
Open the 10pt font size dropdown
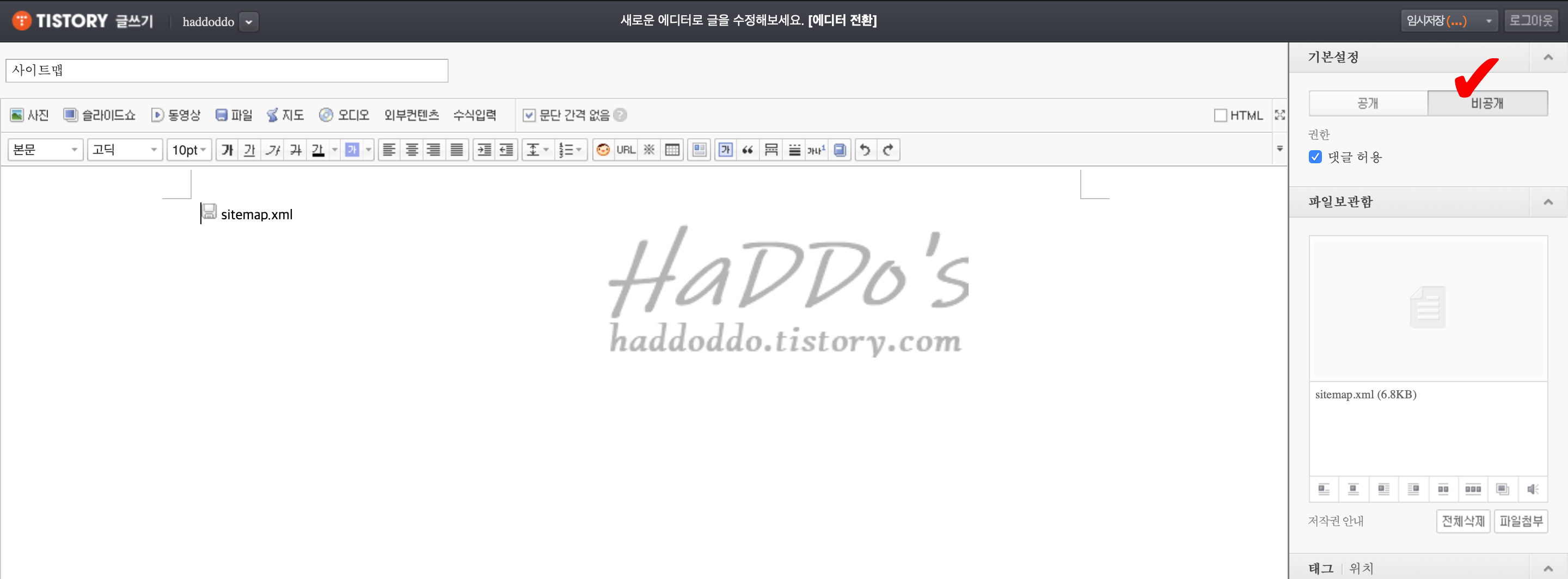[189, 150]
